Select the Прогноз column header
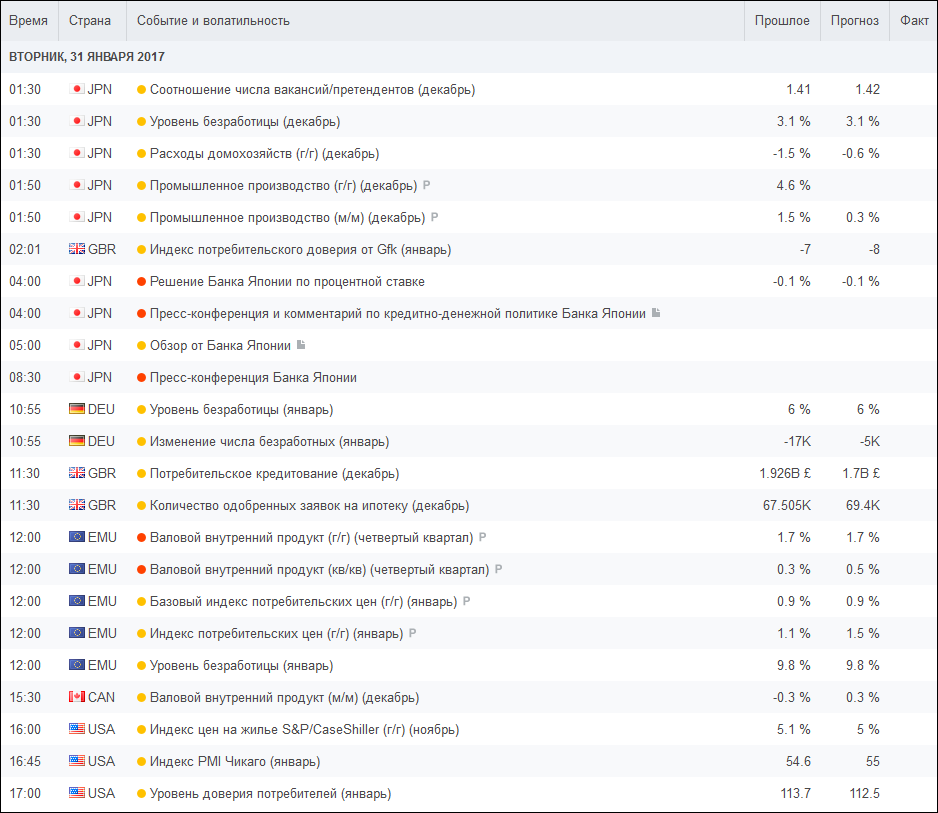 pyautogui.click(x=854, y=21)
